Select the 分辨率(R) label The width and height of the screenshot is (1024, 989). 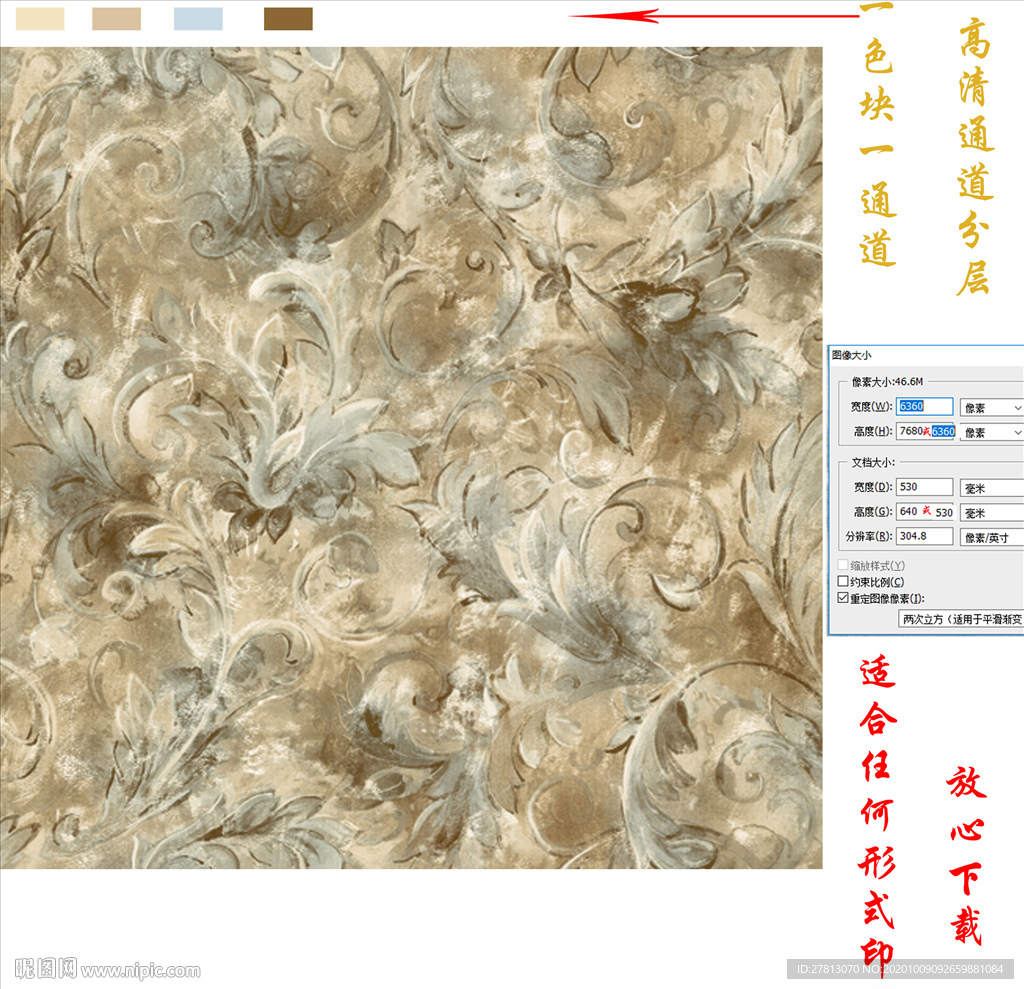tap(869, 536)
